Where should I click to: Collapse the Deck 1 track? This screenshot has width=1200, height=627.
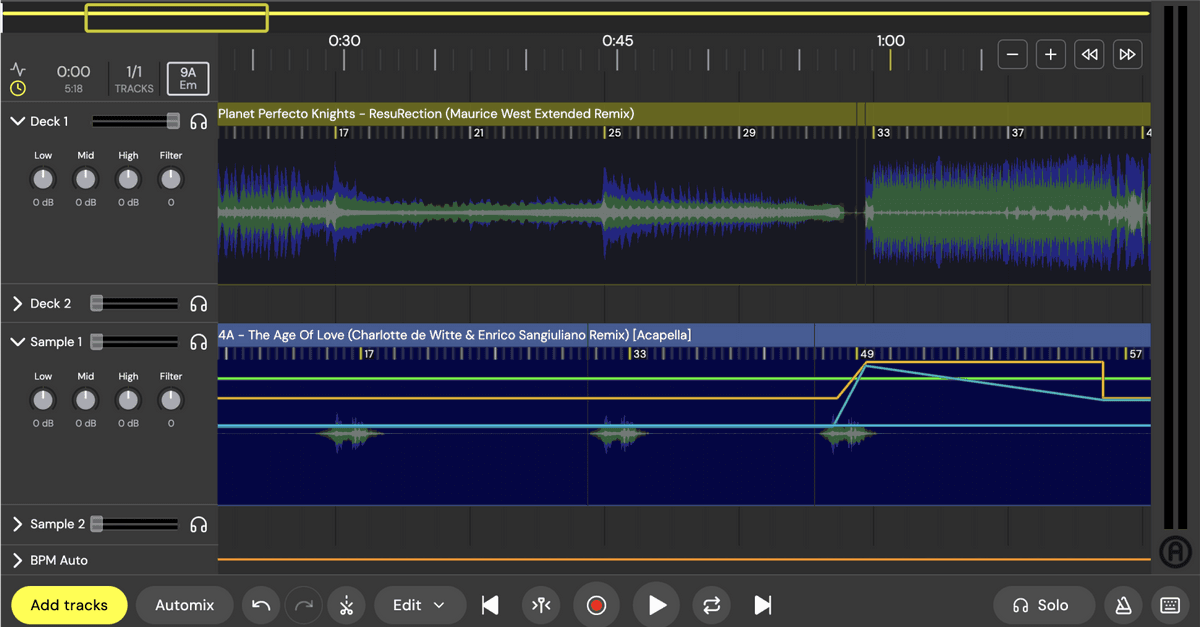(x=17, y=121)
